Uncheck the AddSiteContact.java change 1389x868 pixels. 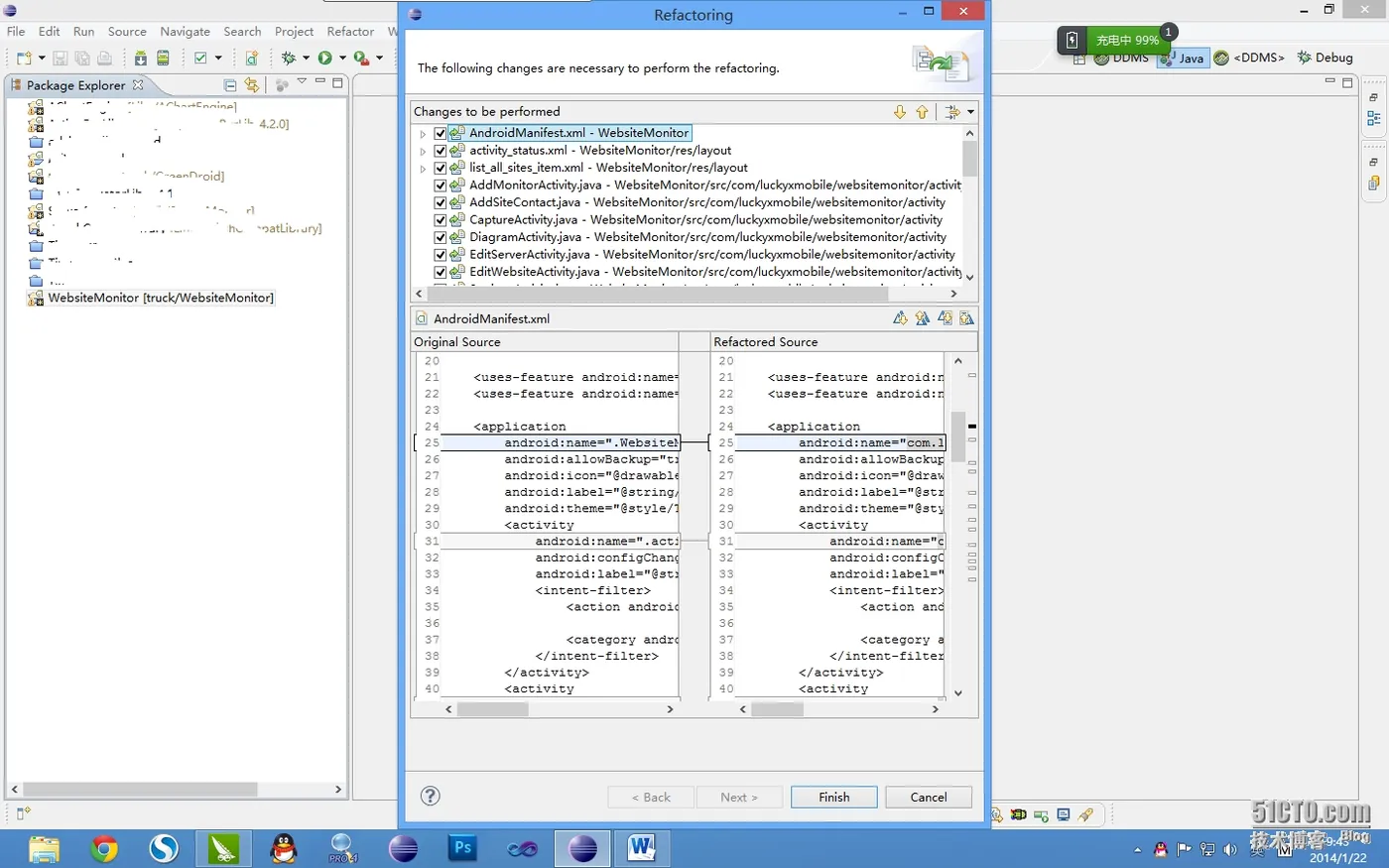click(x=441, y=202)
